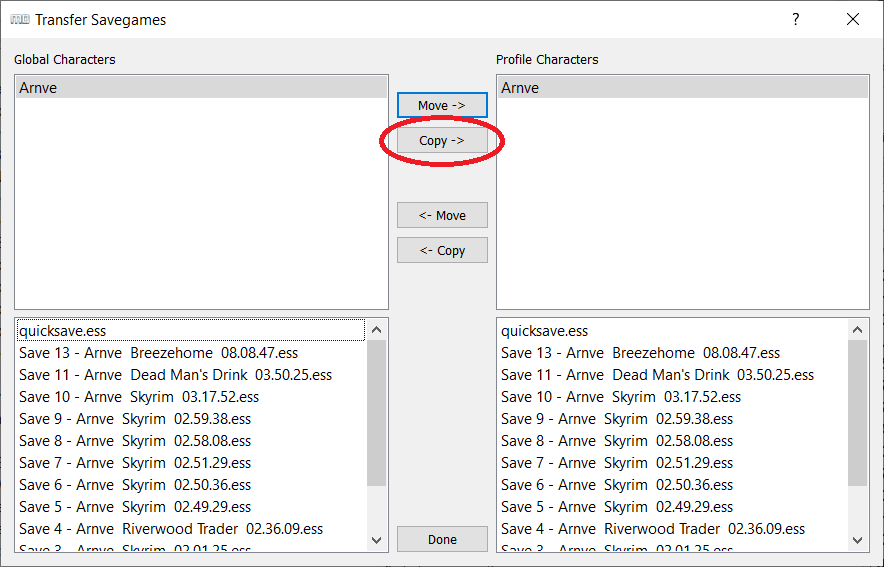Click the global saves list scroll-up arrow
Viewport: 884px width, 567px height.
pyautogui.click(x=377, y=330)
